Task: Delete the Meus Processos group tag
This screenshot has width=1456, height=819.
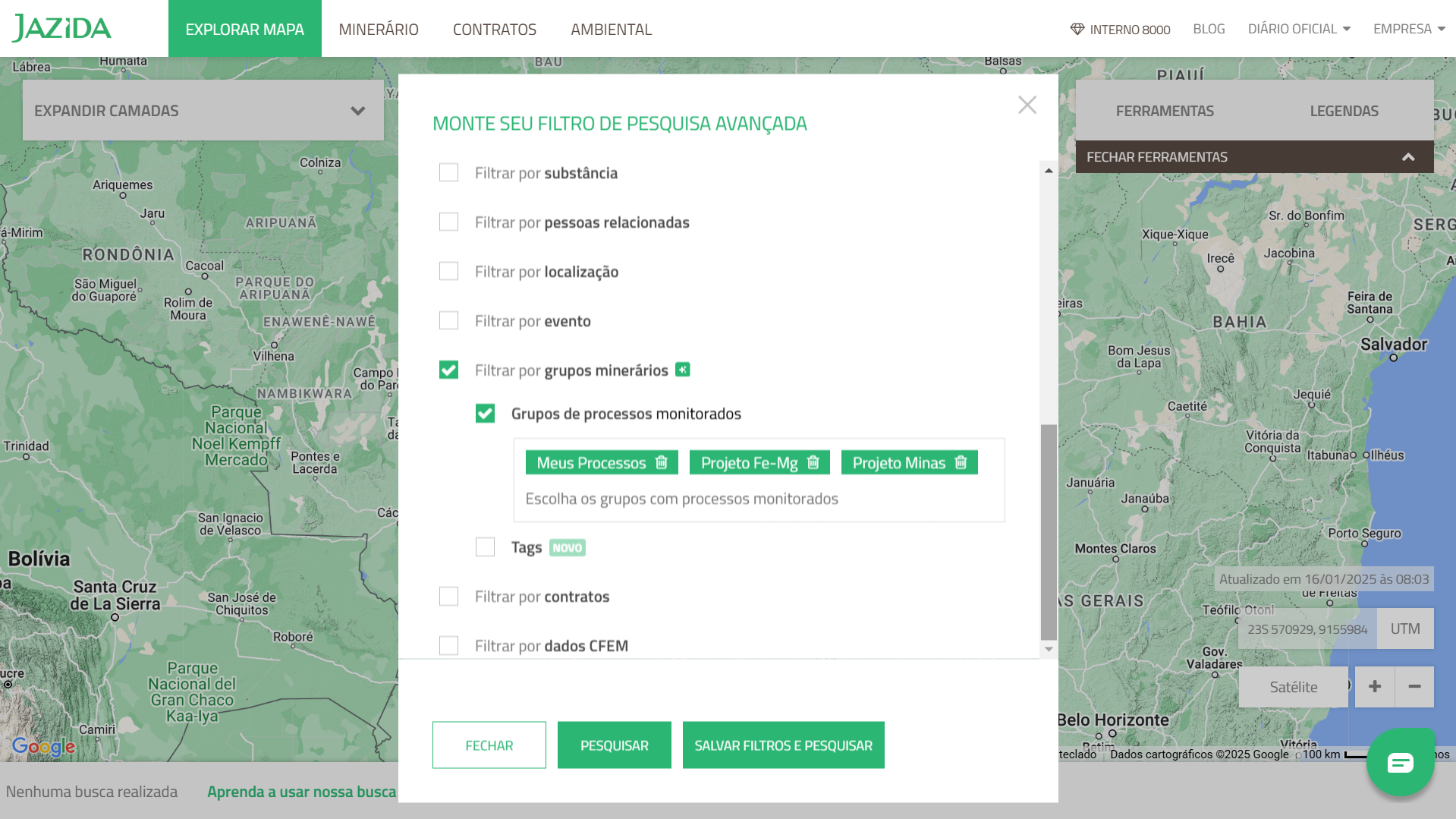Action: tap(661, 462)
